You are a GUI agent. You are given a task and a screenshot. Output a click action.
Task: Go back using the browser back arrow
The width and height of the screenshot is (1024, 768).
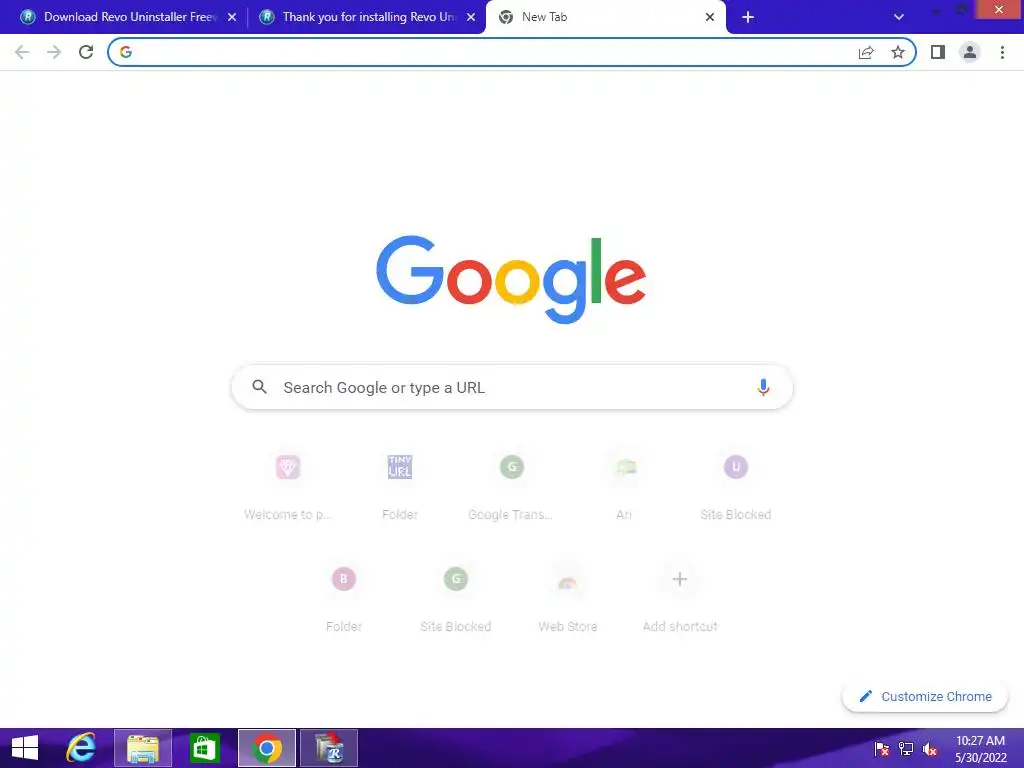22,52
